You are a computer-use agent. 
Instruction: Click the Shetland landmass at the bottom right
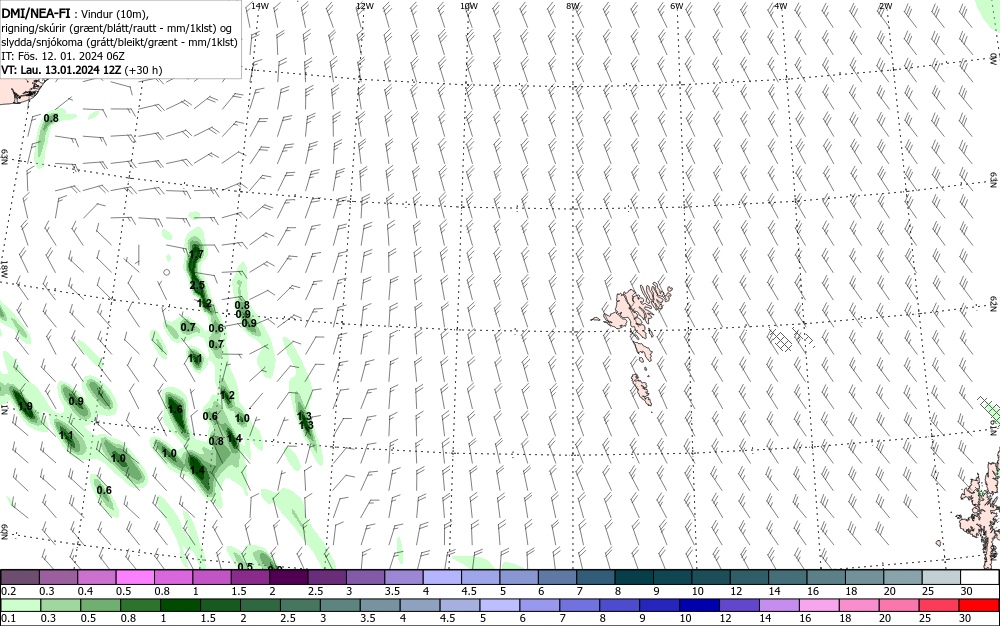point(982,516)
